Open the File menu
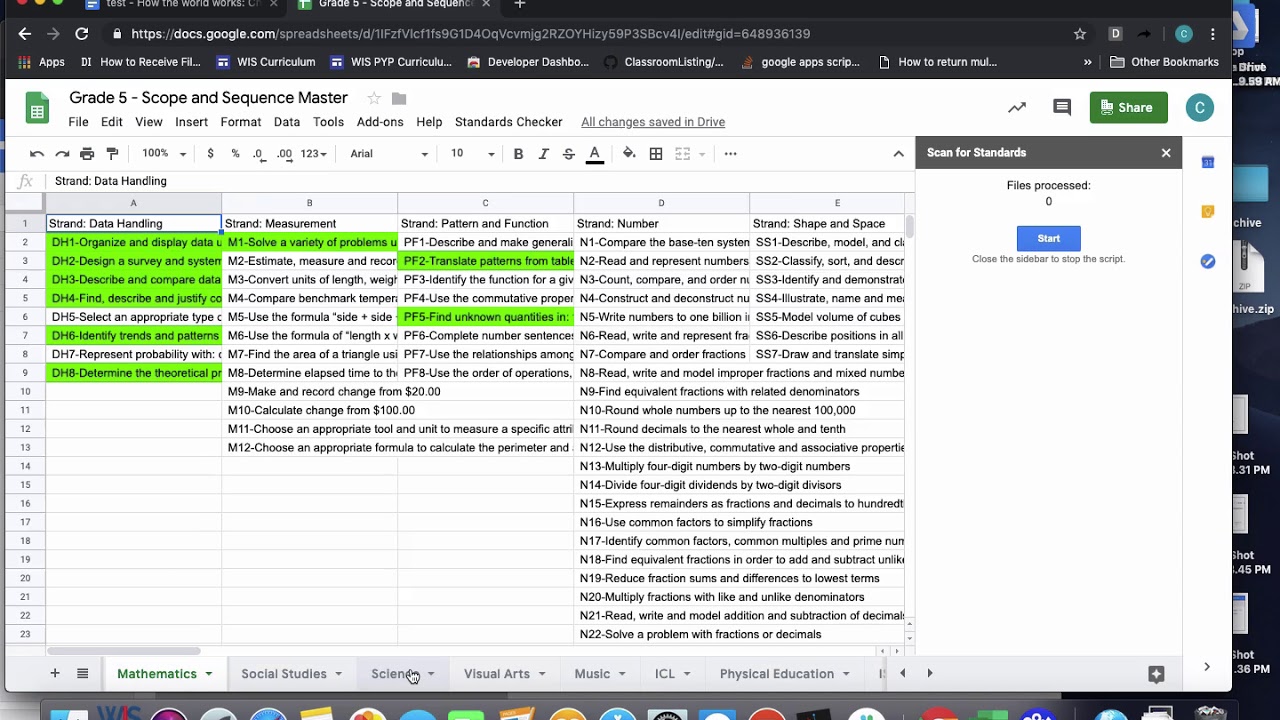Image resolution: width=1280 pixels, height=720 pixels. [x=78, y=122]
